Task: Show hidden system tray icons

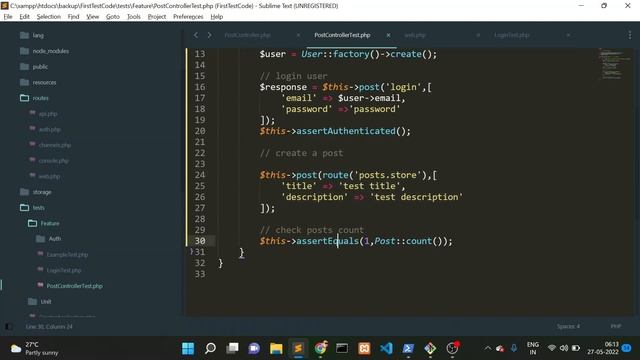Action: pyautogui.click(x=488, y=348)
